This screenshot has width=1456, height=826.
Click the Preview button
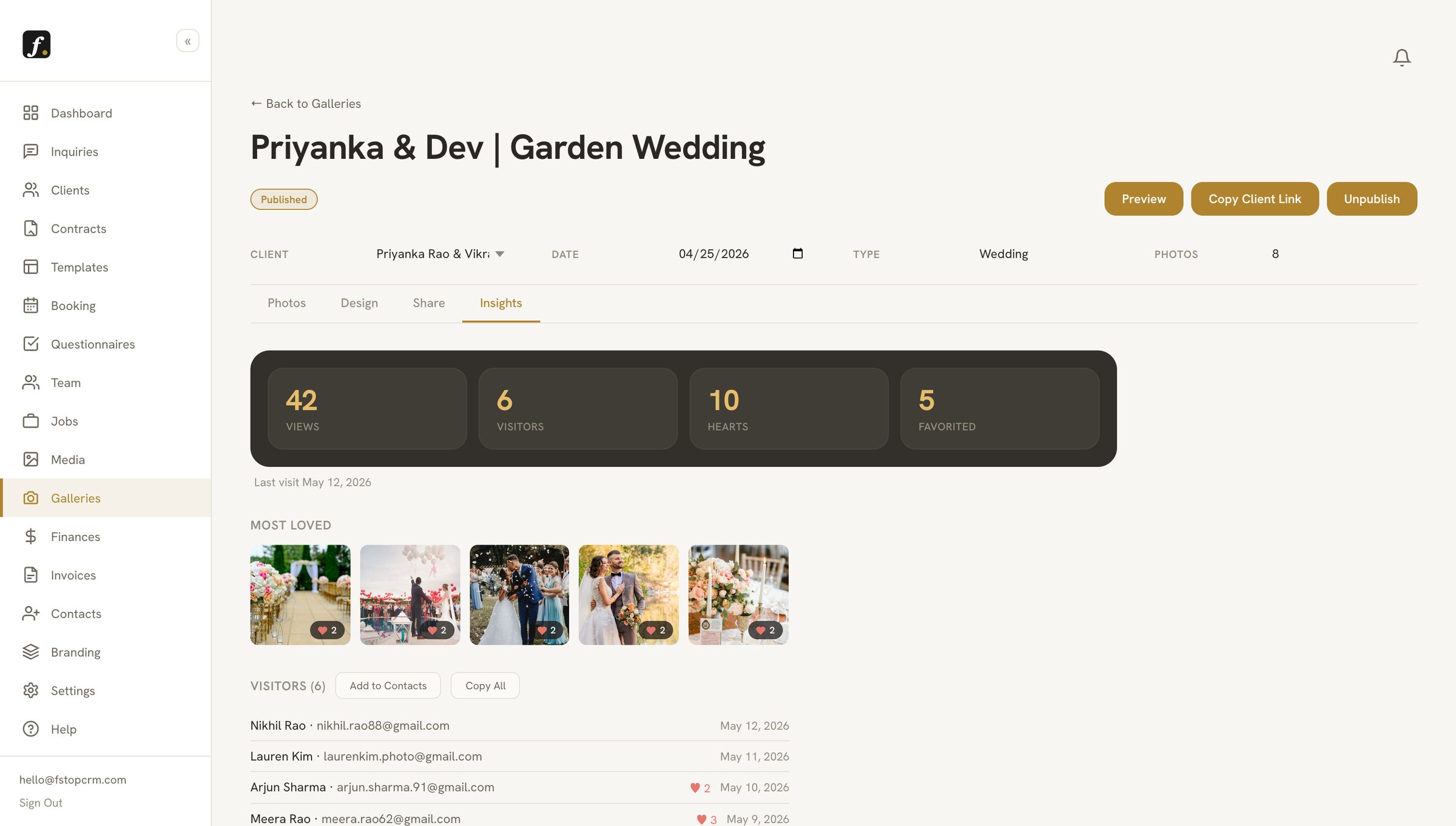[x=1144, y=199]
